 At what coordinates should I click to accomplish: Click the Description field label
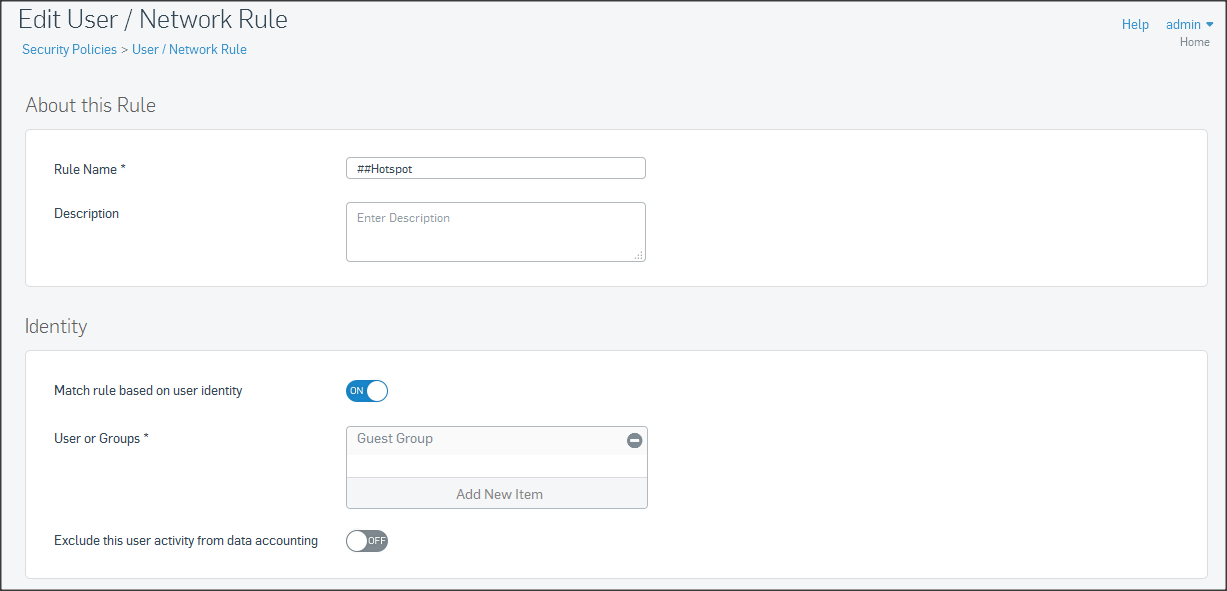(x=86, y=213)
